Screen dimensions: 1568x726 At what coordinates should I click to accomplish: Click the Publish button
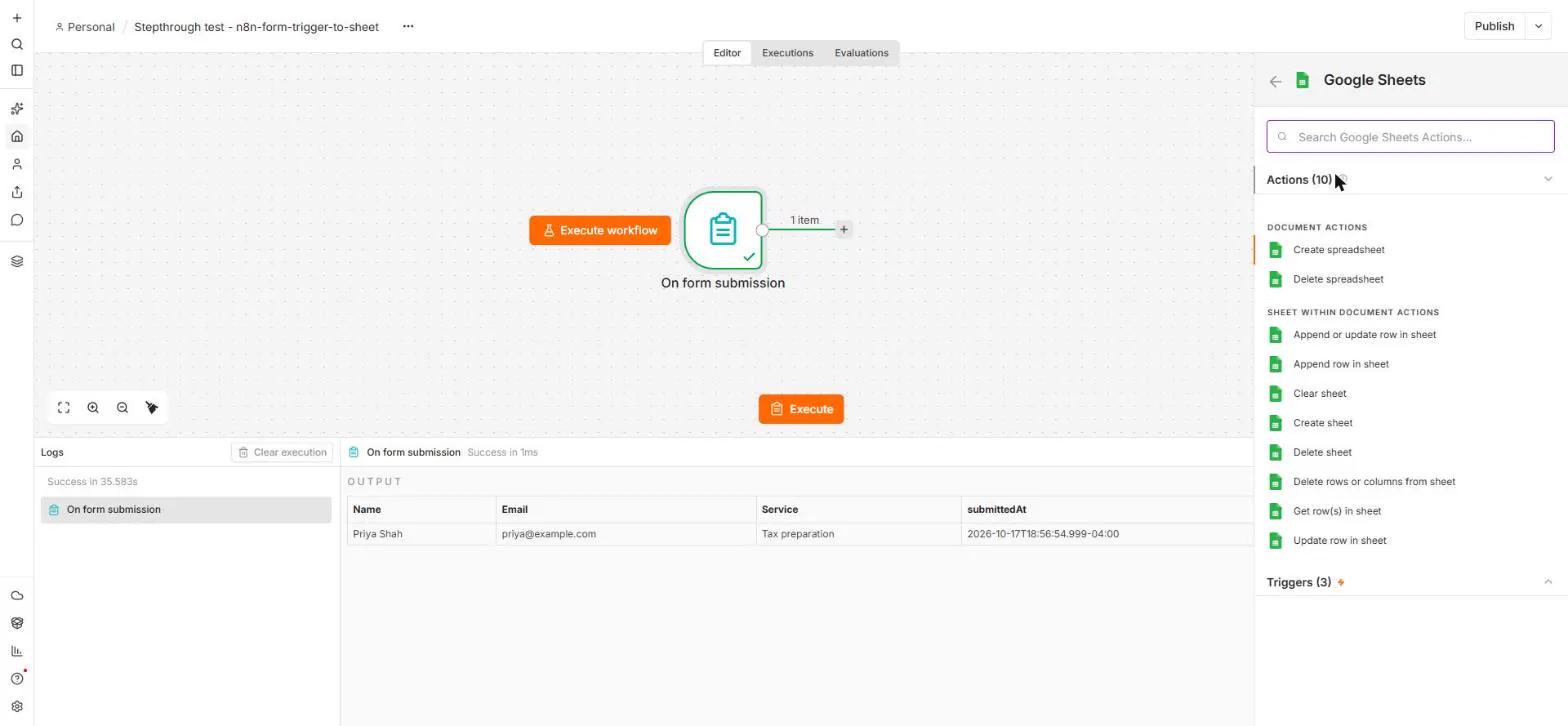click(1494, 27)
